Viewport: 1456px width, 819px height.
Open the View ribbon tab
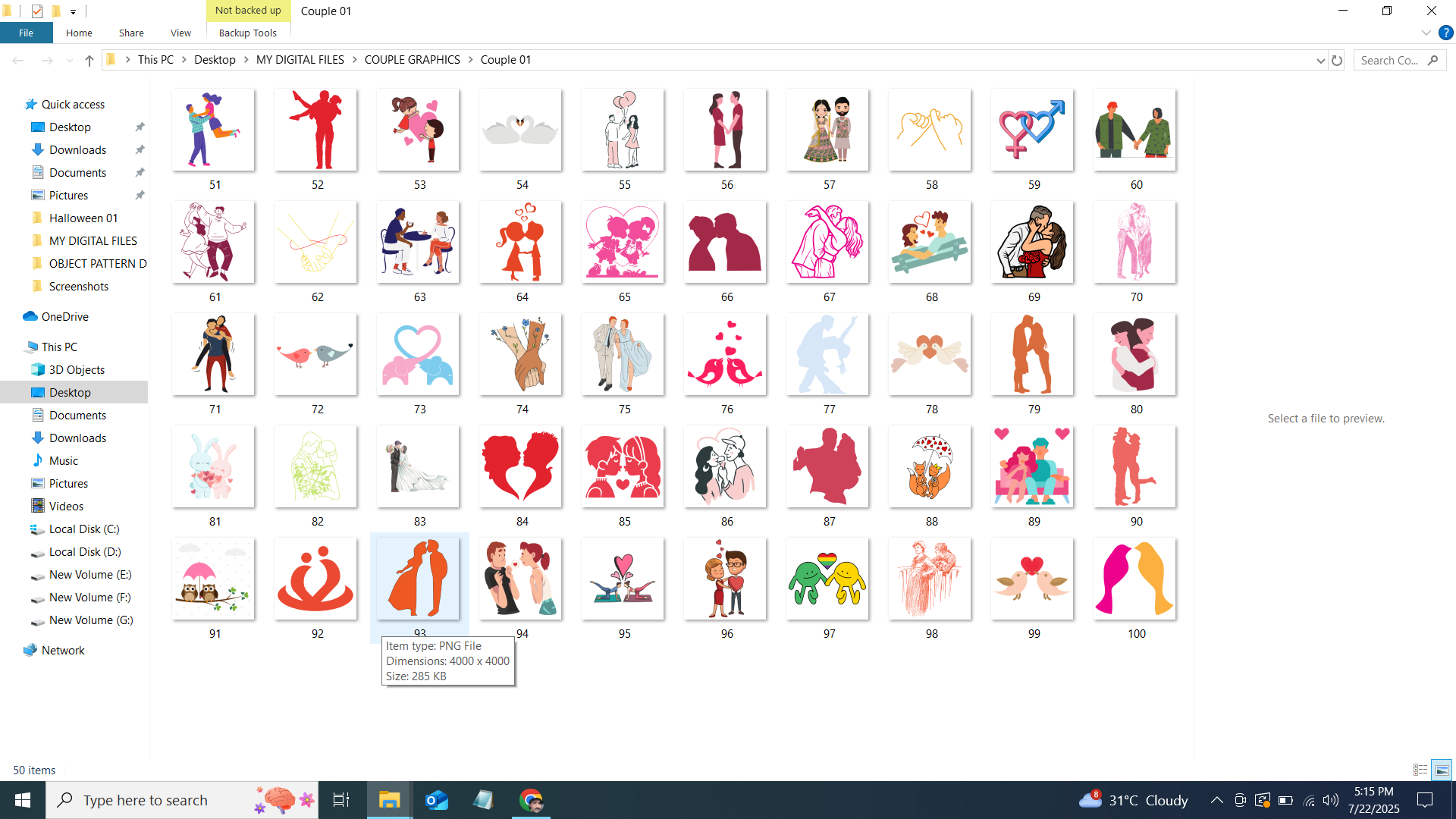180,33
